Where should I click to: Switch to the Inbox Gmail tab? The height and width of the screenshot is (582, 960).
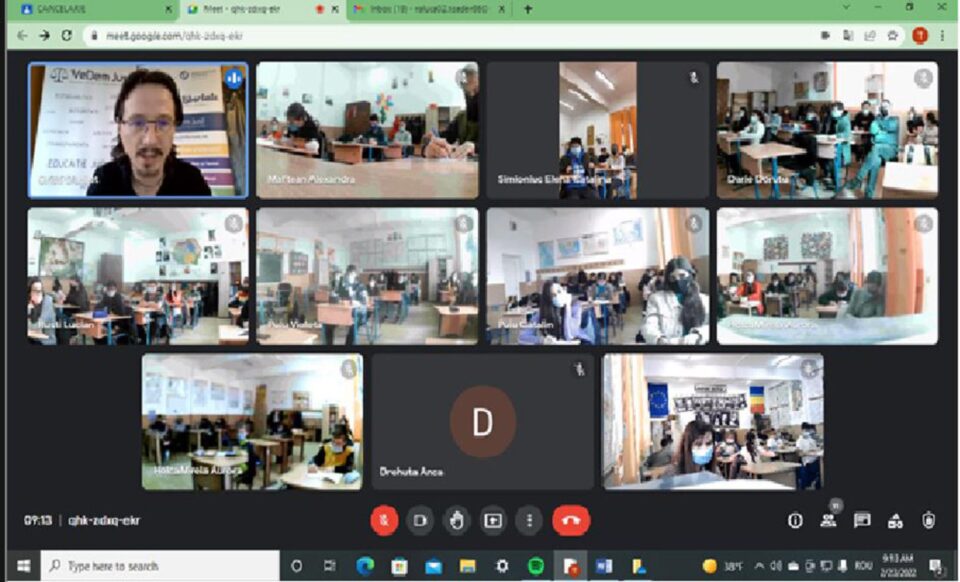click(425, 9)
